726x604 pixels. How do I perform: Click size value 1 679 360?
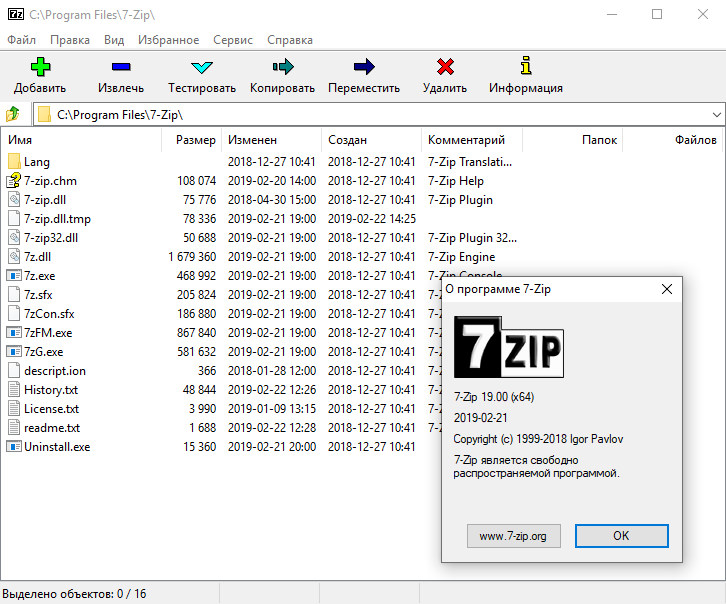pos(192,257)
